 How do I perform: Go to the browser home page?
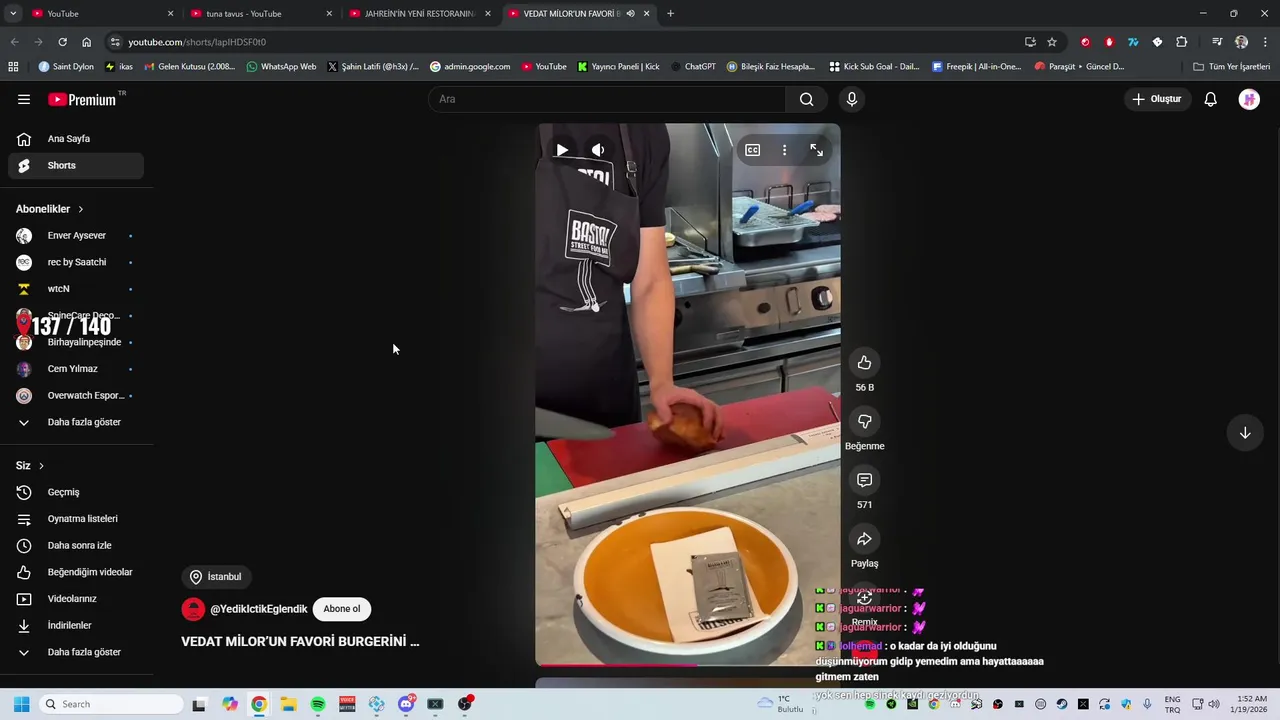click(86, 42)
